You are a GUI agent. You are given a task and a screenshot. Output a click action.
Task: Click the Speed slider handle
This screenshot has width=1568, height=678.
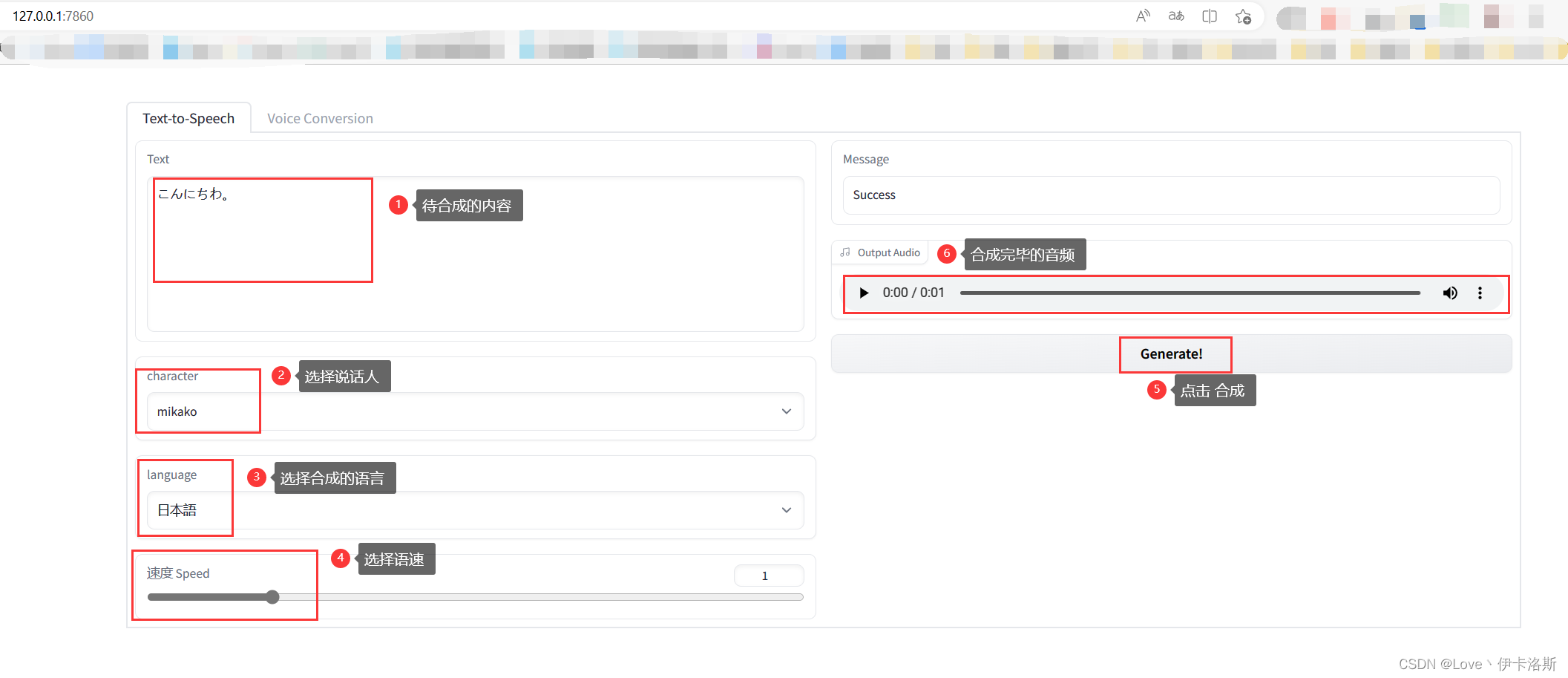click(x=272, y=597)
